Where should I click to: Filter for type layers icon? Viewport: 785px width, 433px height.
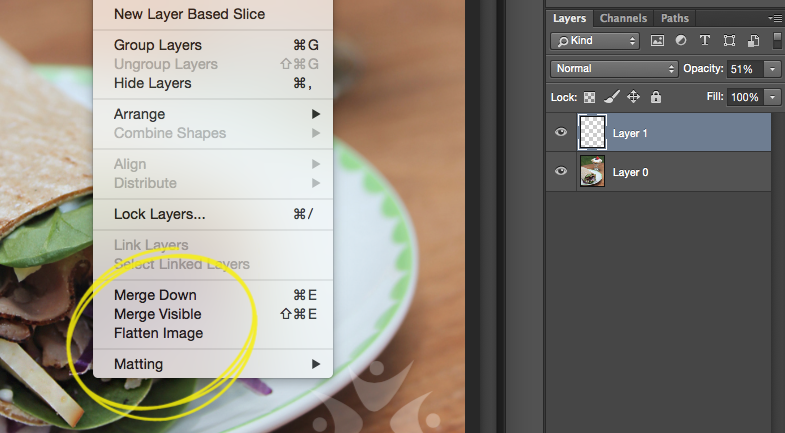coord(705,41)
